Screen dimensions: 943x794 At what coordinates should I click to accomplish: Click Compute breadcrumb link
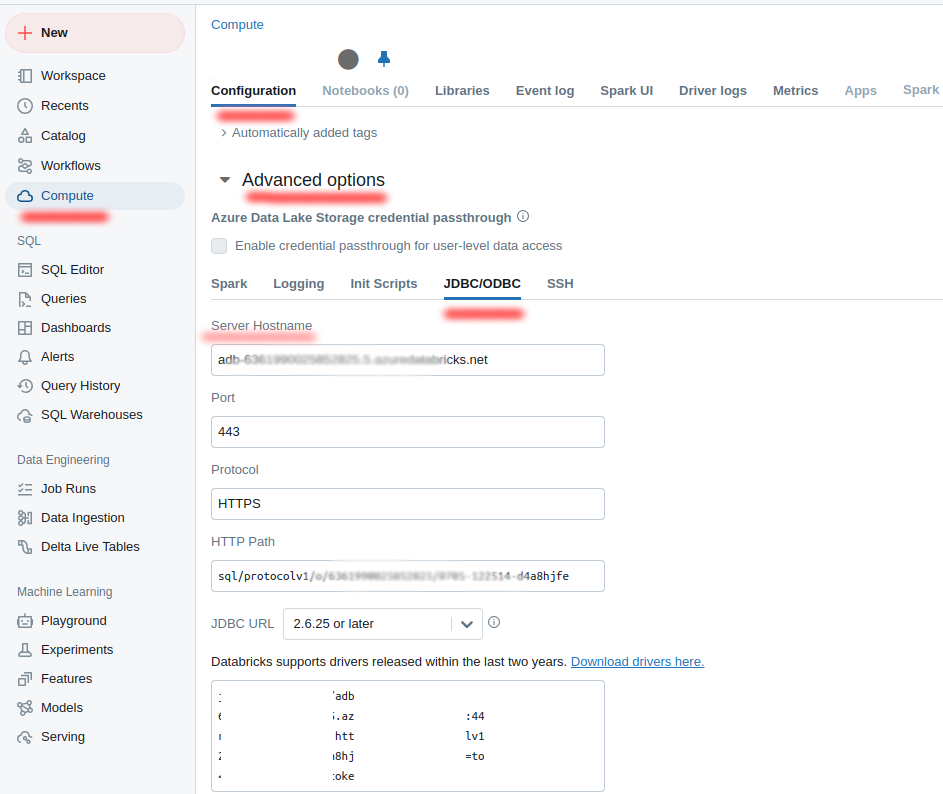coord(237,25)
